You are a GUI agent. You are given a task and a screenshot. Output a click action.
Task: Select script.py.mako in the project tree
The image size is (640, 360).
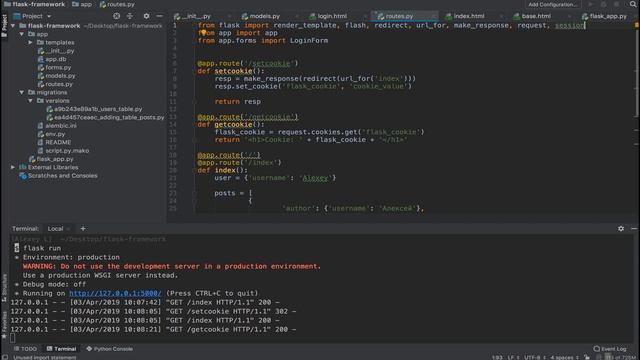pos(63,151)
